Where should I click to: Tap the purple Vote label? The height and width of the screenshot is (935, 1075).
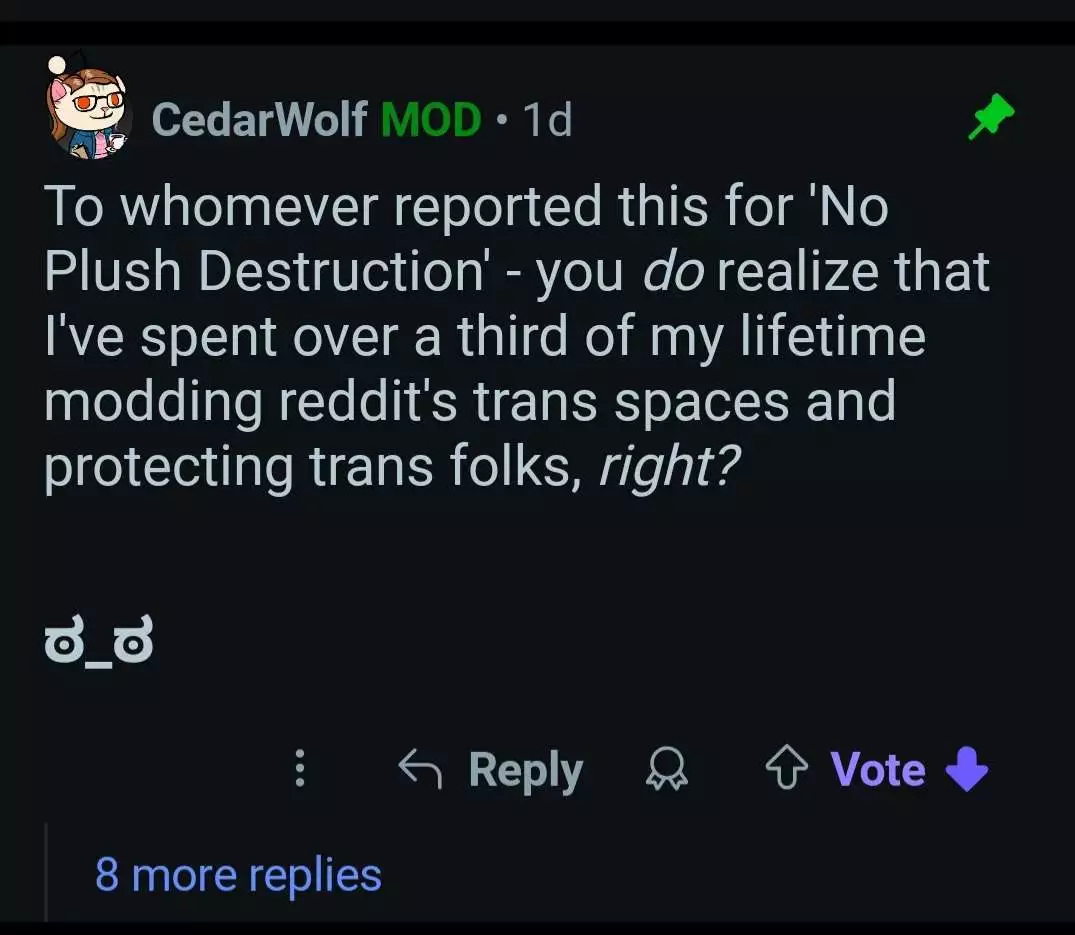point(878,769)
